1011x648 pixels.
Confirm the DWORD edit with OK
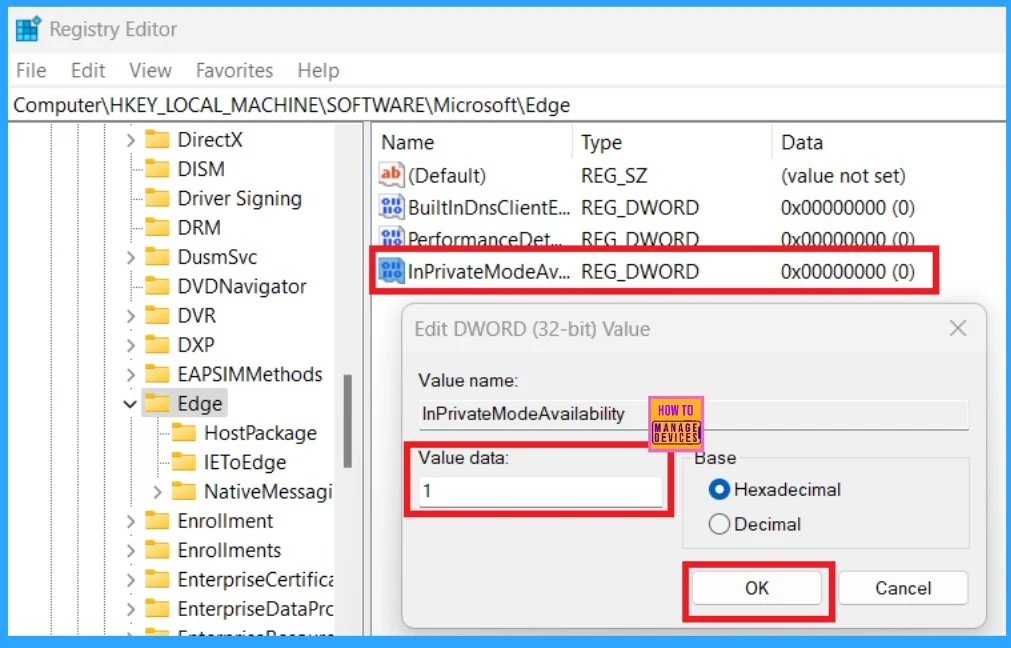click(757, 588)
